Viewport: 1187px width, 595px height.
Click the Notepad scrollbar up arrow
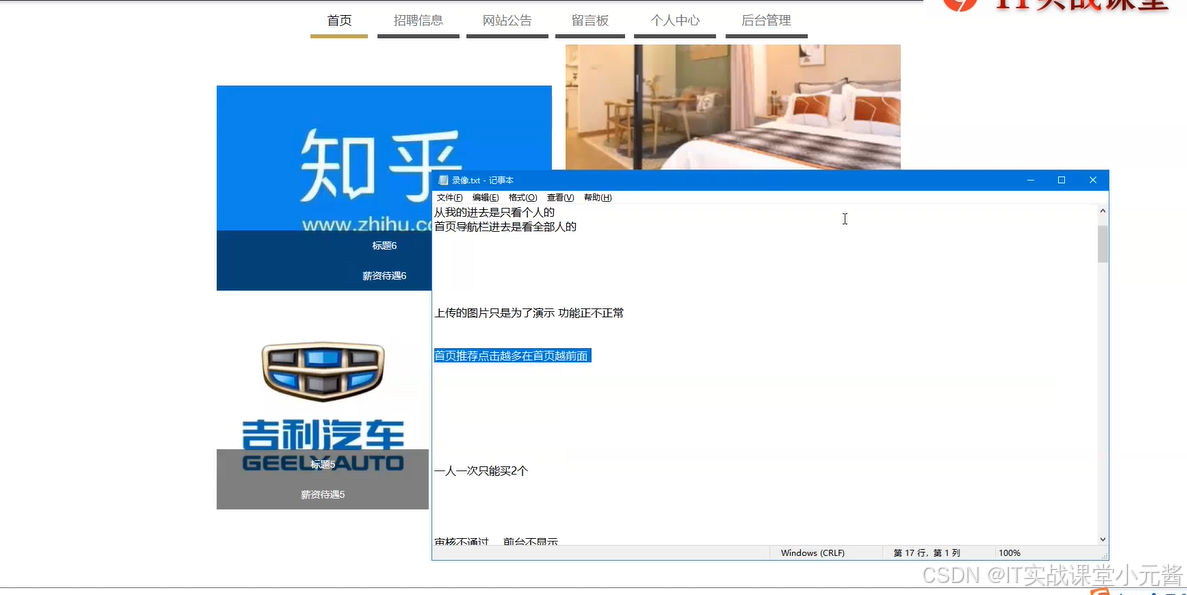click(x=1102, y=212)
